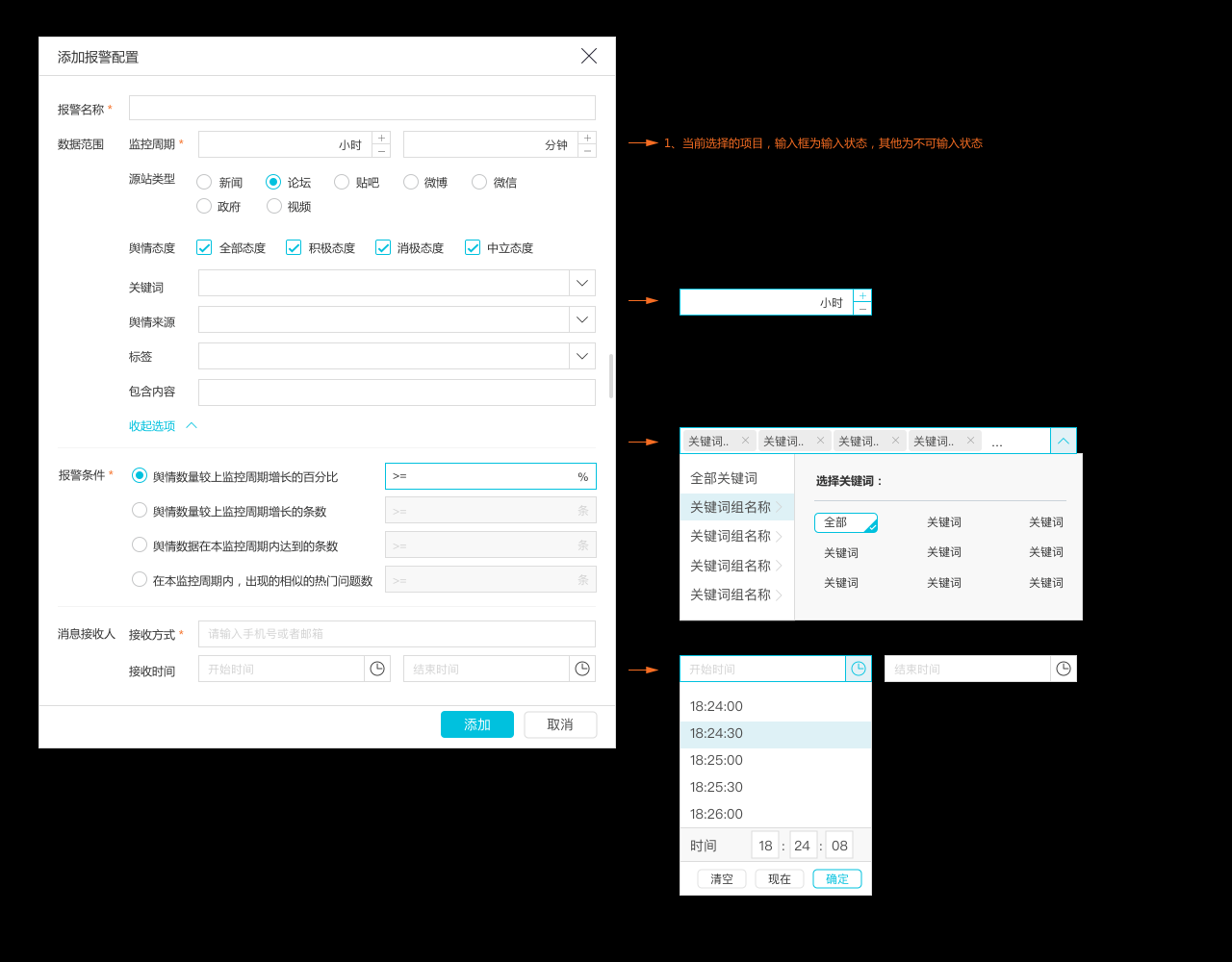Select the 论坛 source type
The image size is (1232, 962).
click(273, 182)
